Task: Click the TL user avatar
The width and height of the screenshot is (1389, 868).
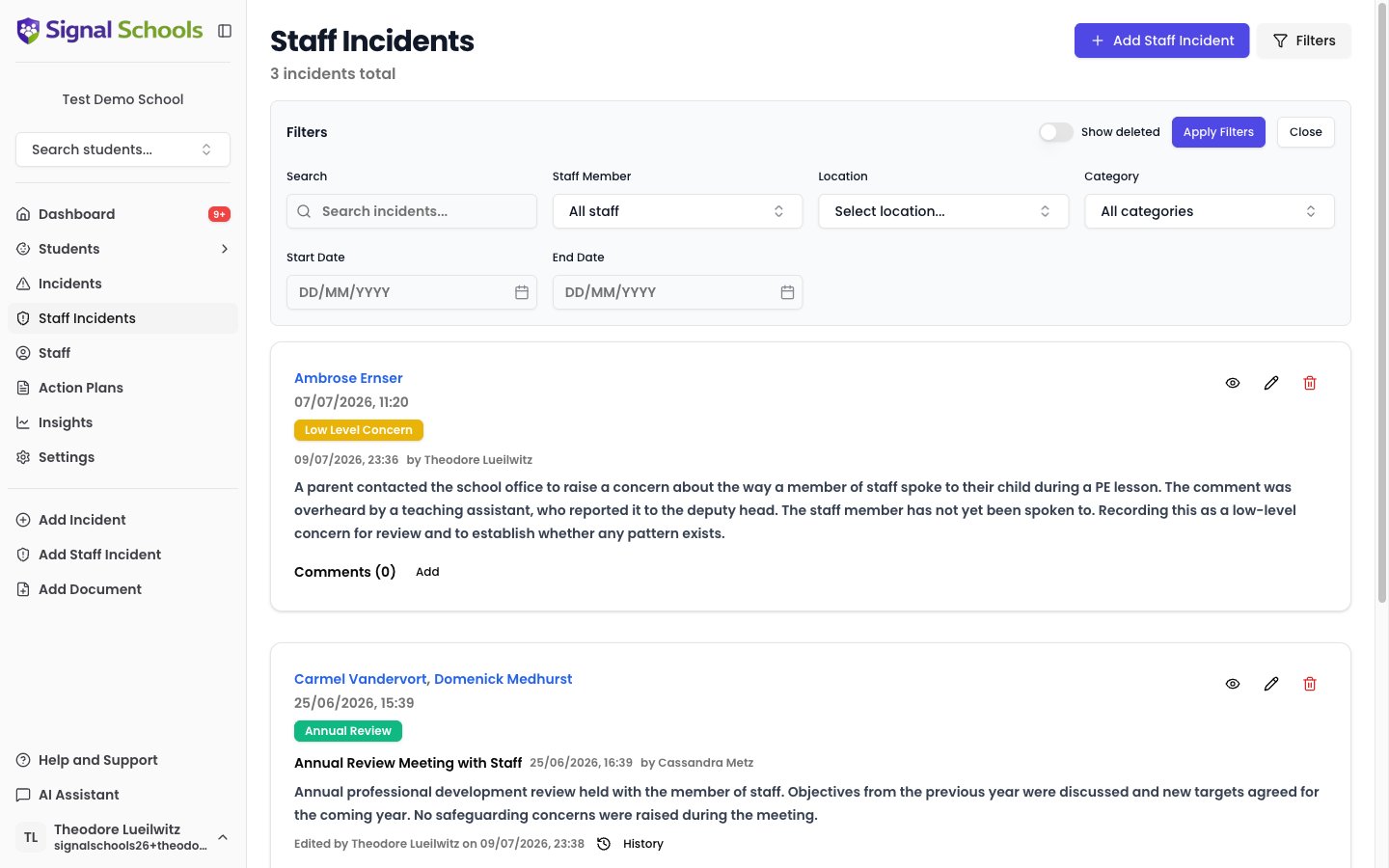Action: (x=31, y=837)
